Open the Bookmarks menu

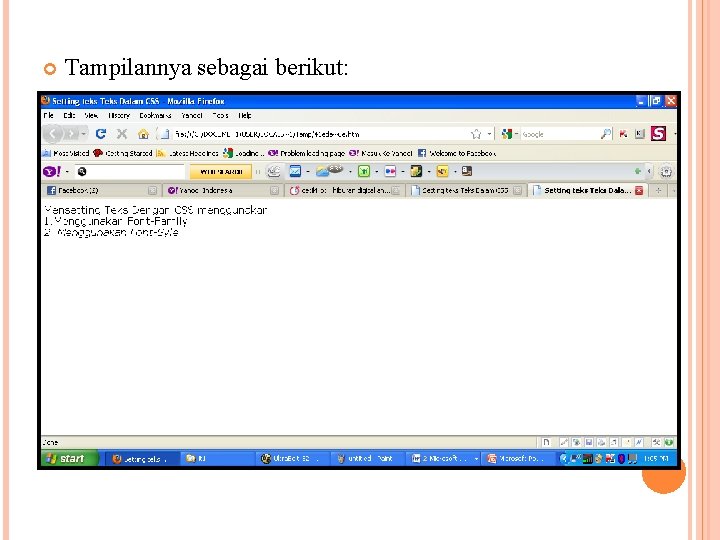[x=155, y=115]
